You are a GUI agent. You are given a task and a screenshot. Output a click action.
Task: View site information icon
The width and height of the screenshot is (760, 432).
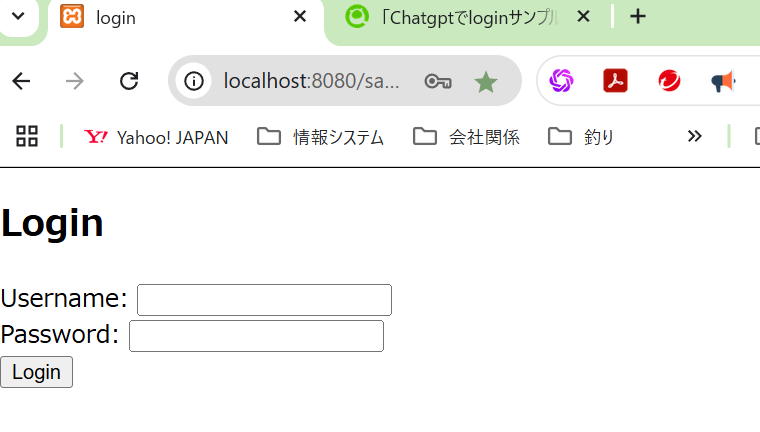tap(194, 81)
